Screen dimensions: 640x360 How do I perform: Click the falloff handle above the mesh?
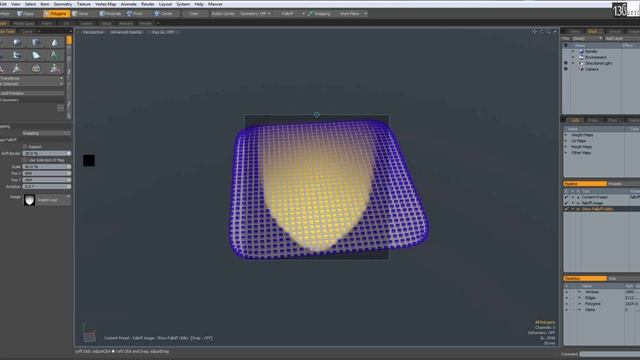pos(317,115)
